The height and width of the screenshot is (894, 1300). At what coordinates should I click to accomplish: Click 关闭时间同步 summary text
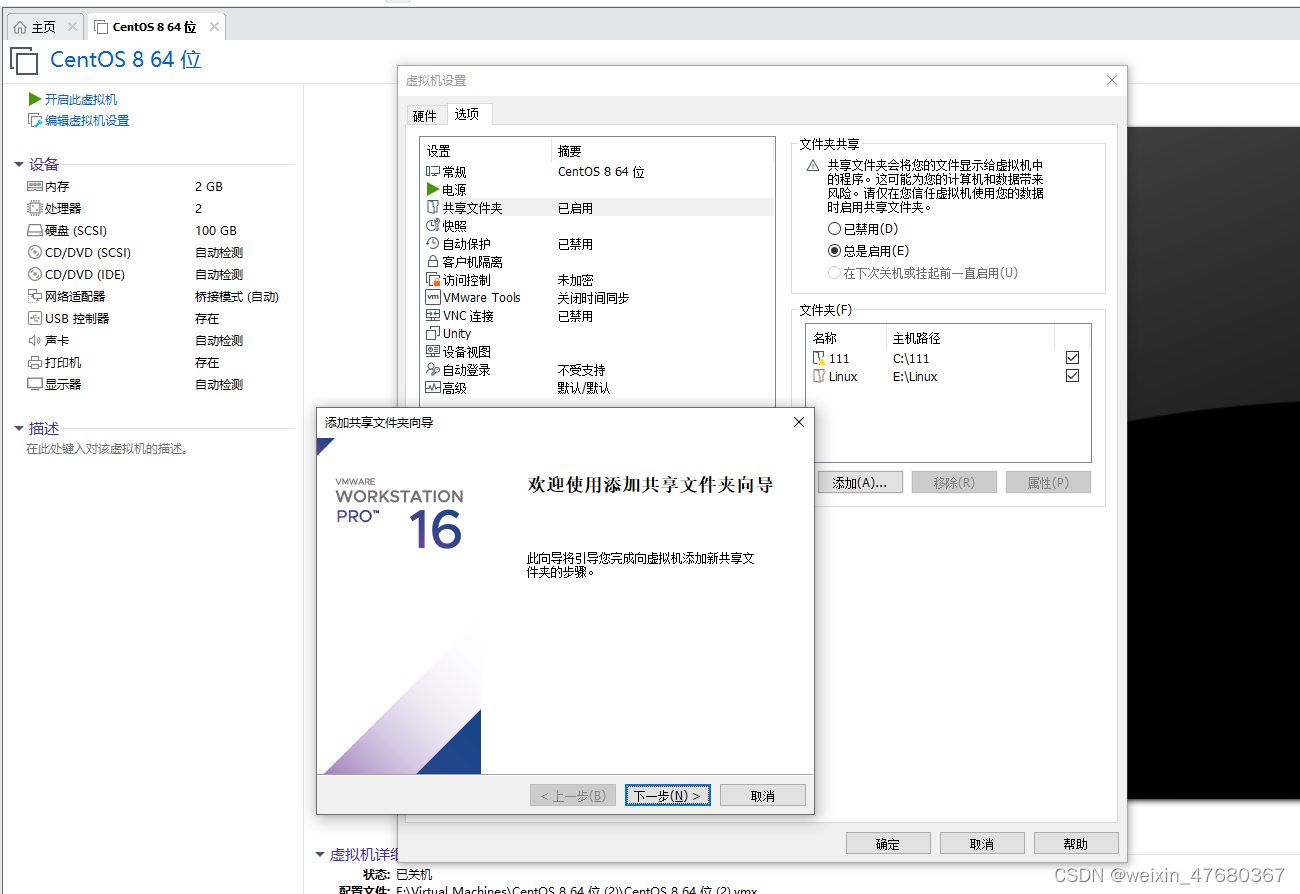point(593,298)
